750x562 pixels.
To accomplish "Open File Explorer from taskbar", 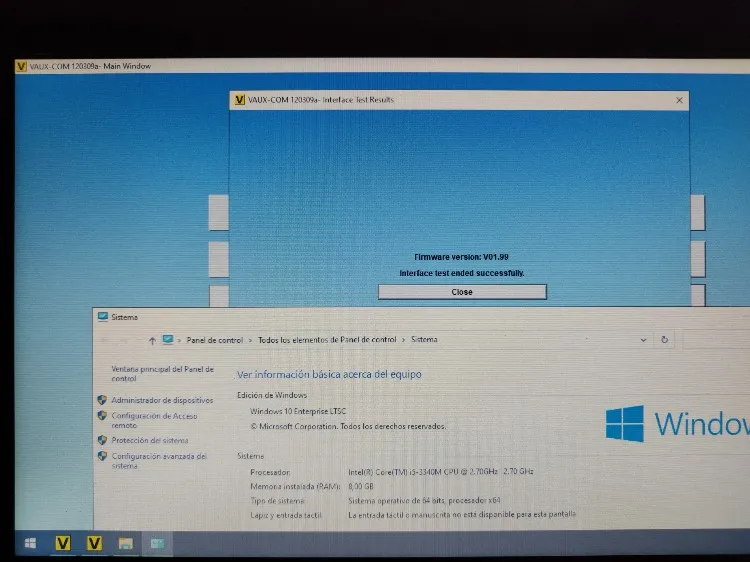I will [x=126, y=543].
